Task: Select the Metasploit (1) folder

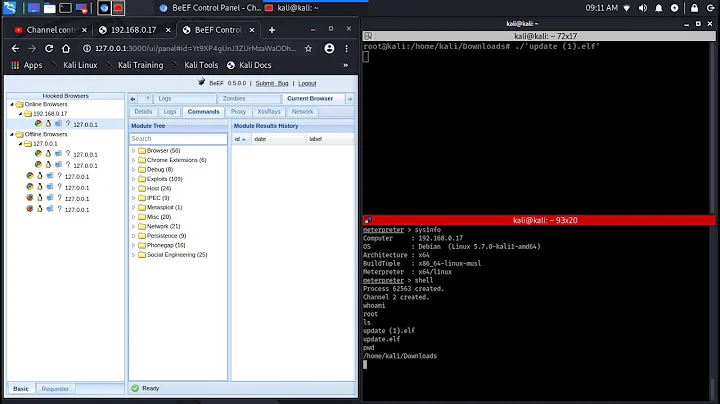Action: pos(164,208)
